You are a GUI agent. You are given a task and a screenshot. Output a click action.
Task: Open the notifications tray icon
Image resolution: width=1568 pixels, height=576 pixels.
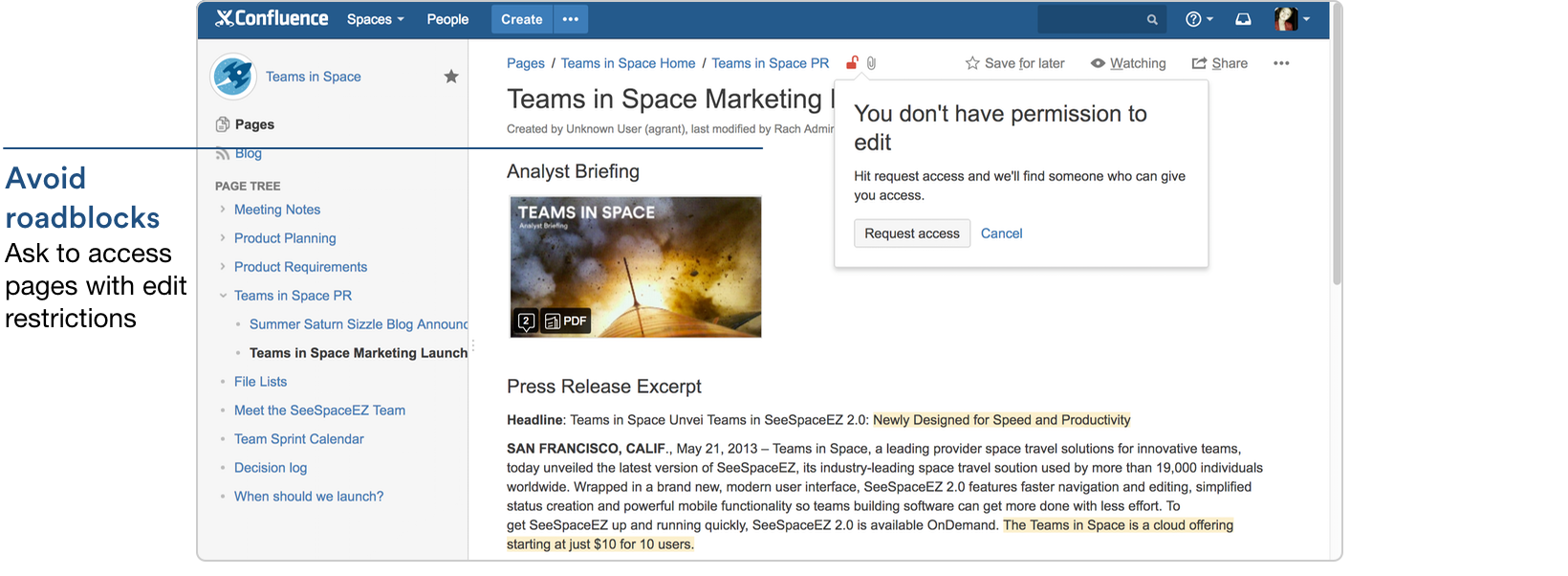(1243, 19)
